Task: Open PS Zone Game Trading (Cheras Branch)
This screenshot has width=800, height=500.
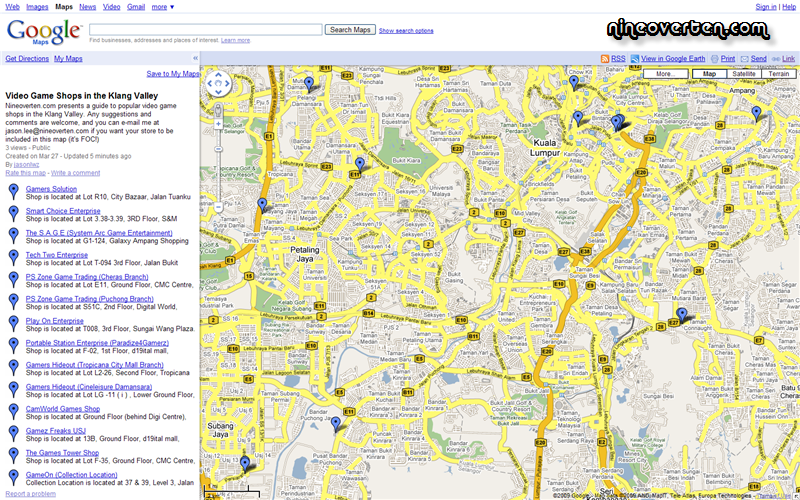Action: tap(87, 277)
